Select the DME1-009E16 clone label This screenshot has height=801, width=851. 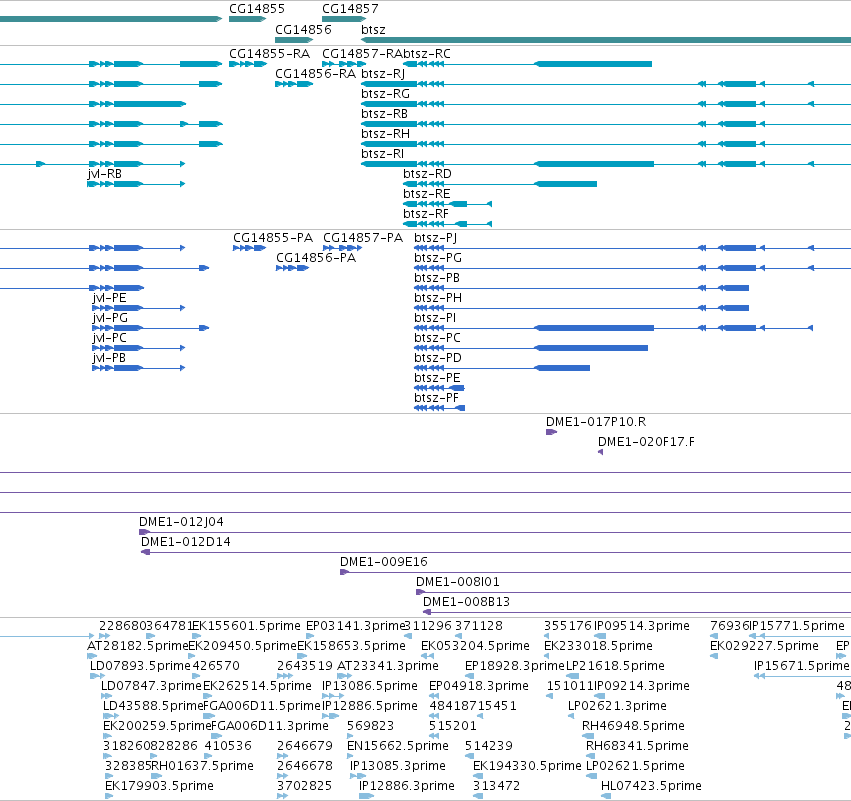tap(384, 562)
